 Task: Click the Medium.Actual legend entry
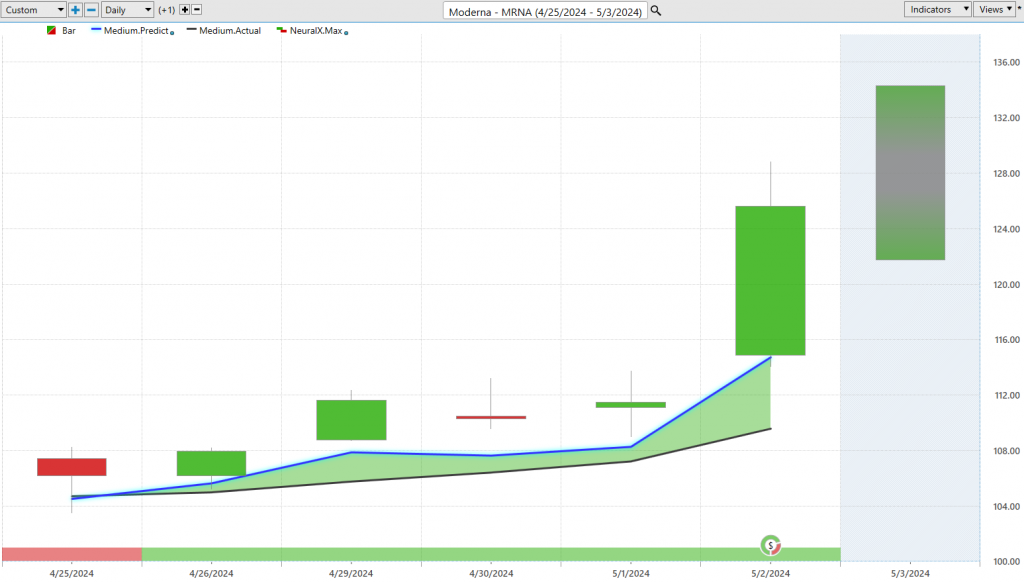click(x=223, y=31)
